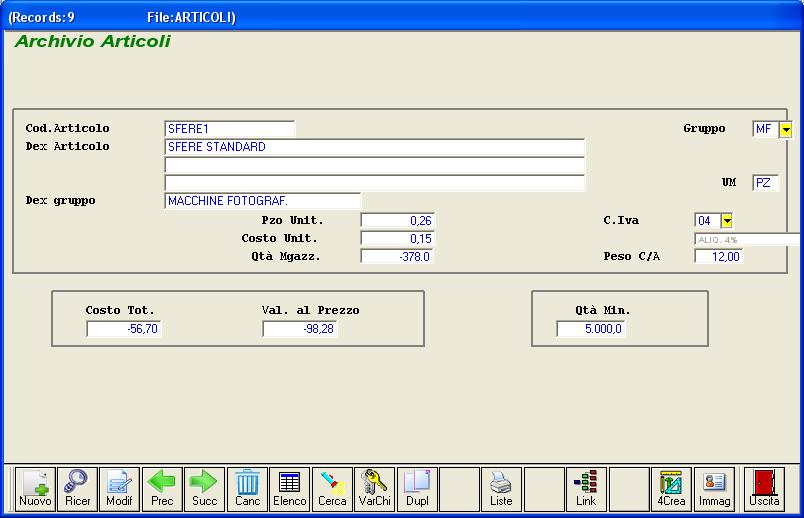Go to next record with Succ
This screenshot has width=804, height=518.
(x=205, y=489)
